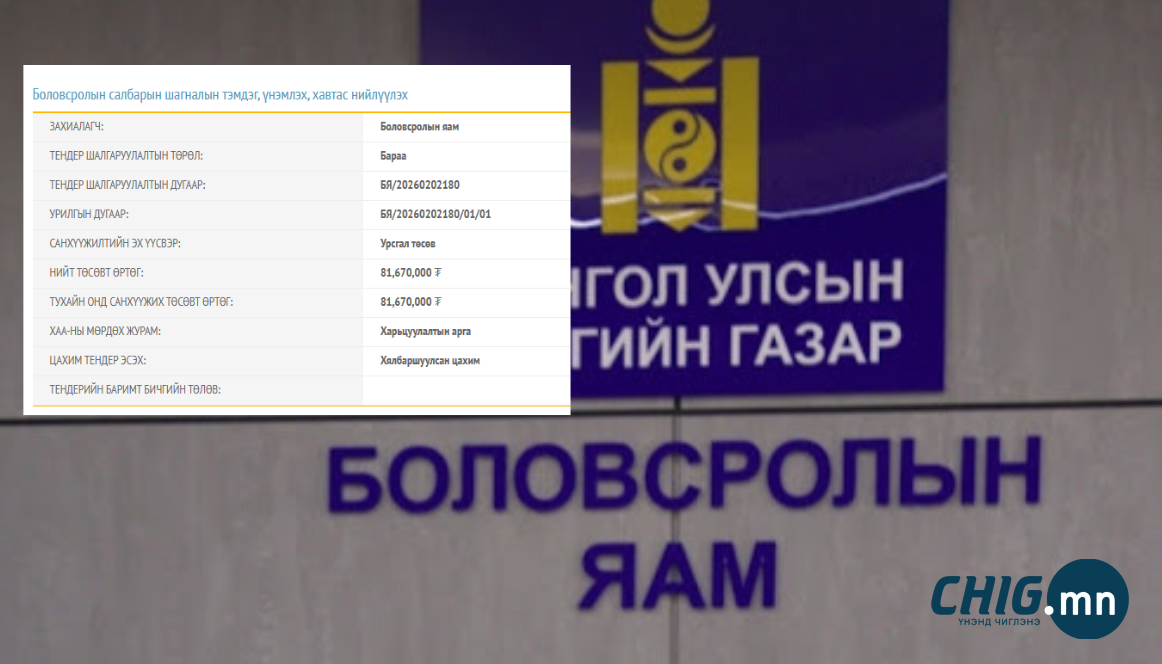Click the empty ТЕНДЕРИЙН БАРИМТ БИЧГИЙН ТӨЛӨВ value cell
Image resolution: width=1162 pixels, height=664 pixels.
point(466,389)
